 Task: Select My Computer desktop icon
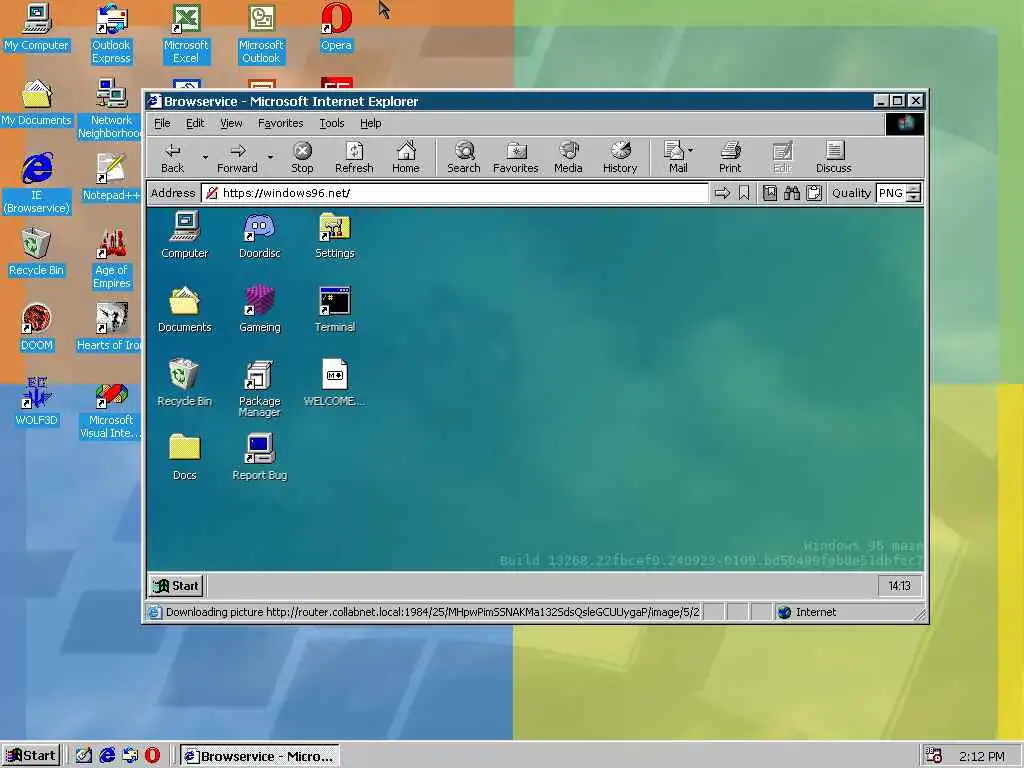(37, 27)
